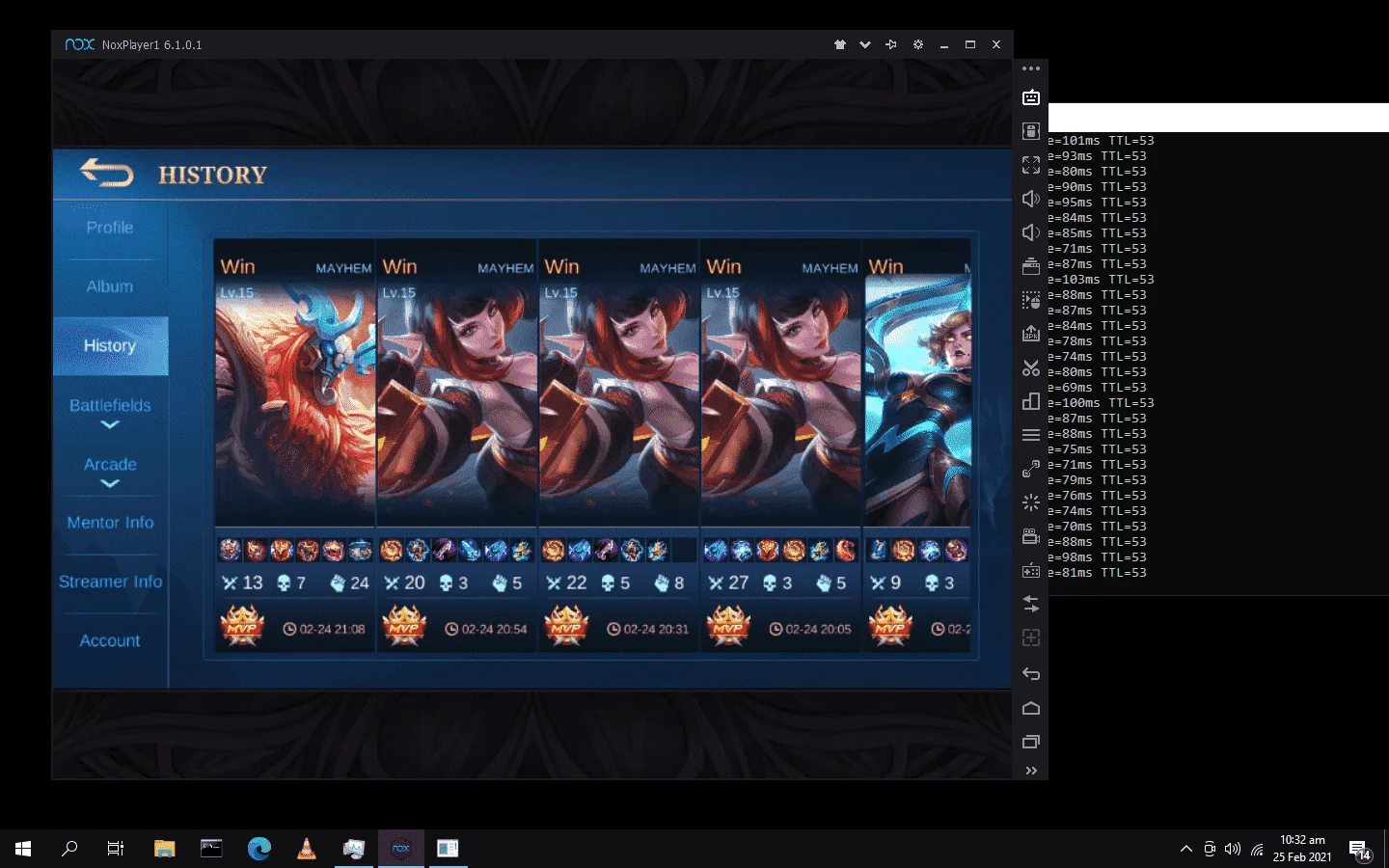This screenshot has width=1389, height=868.
Task: Open the partially visible fifth Win match
Action: coord(917,446)
